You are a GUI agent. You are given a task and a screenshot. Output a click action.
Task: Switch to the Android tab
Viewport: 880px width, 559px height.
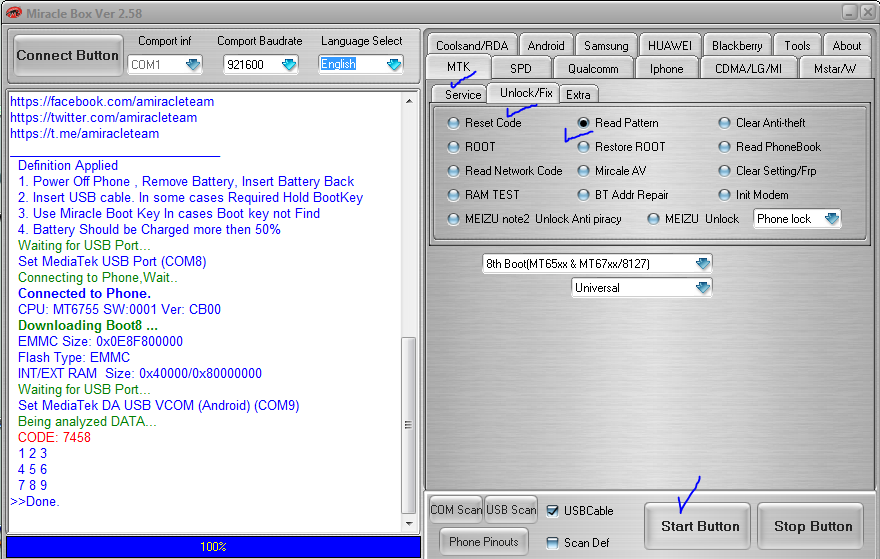tap(546, 45)
